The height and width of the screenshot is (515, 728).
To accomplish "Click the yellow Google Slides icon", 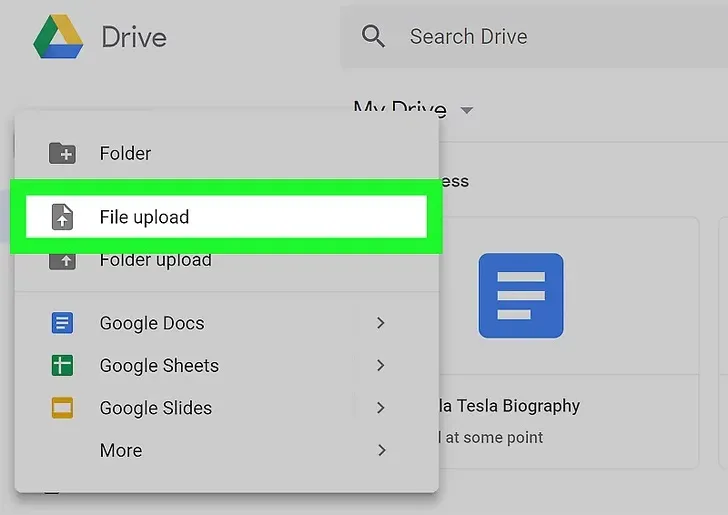I will tap(62, 408).
